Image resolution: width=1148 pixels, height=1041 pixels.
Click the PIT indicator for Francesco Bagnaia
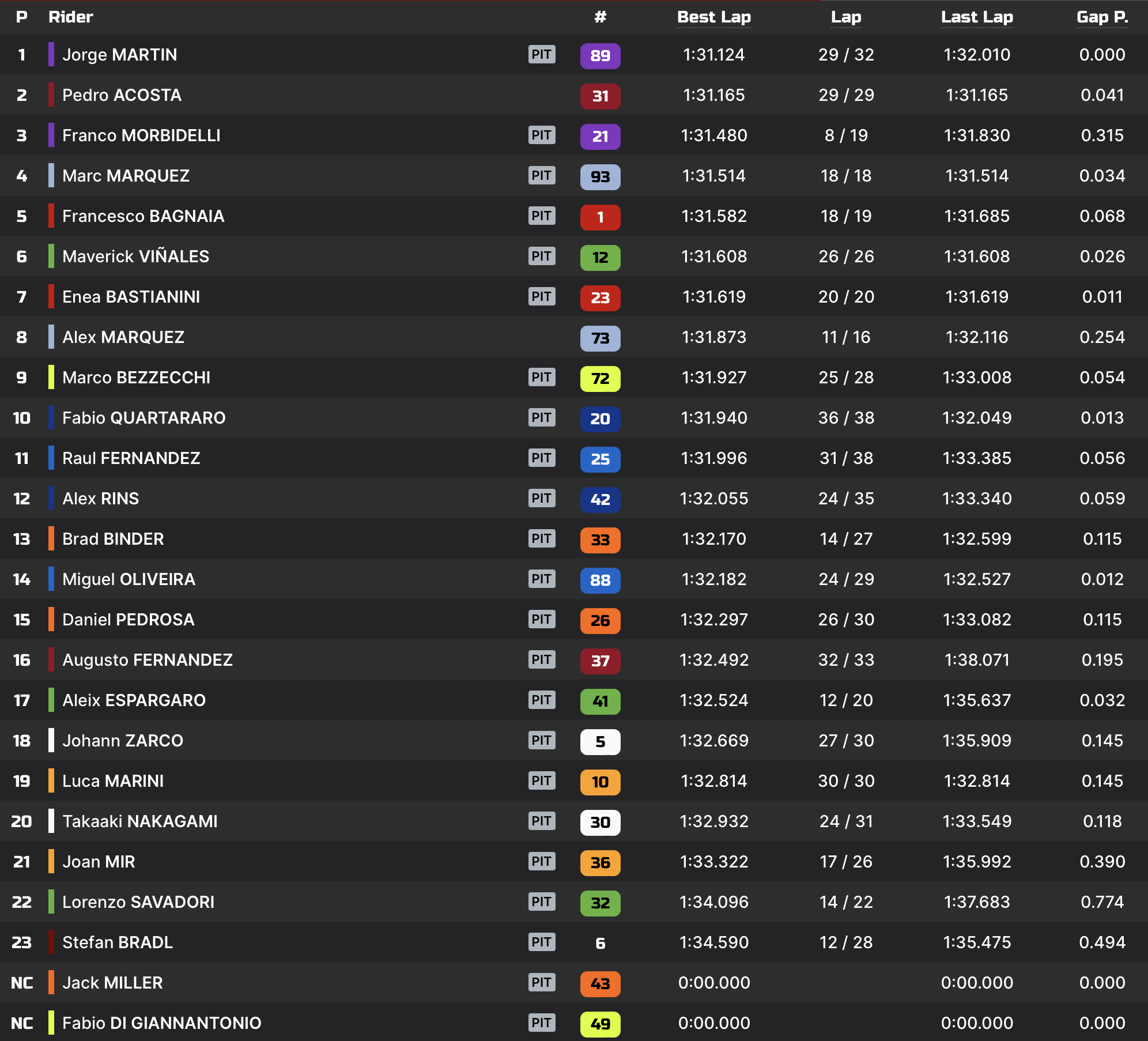click(541, 216)
